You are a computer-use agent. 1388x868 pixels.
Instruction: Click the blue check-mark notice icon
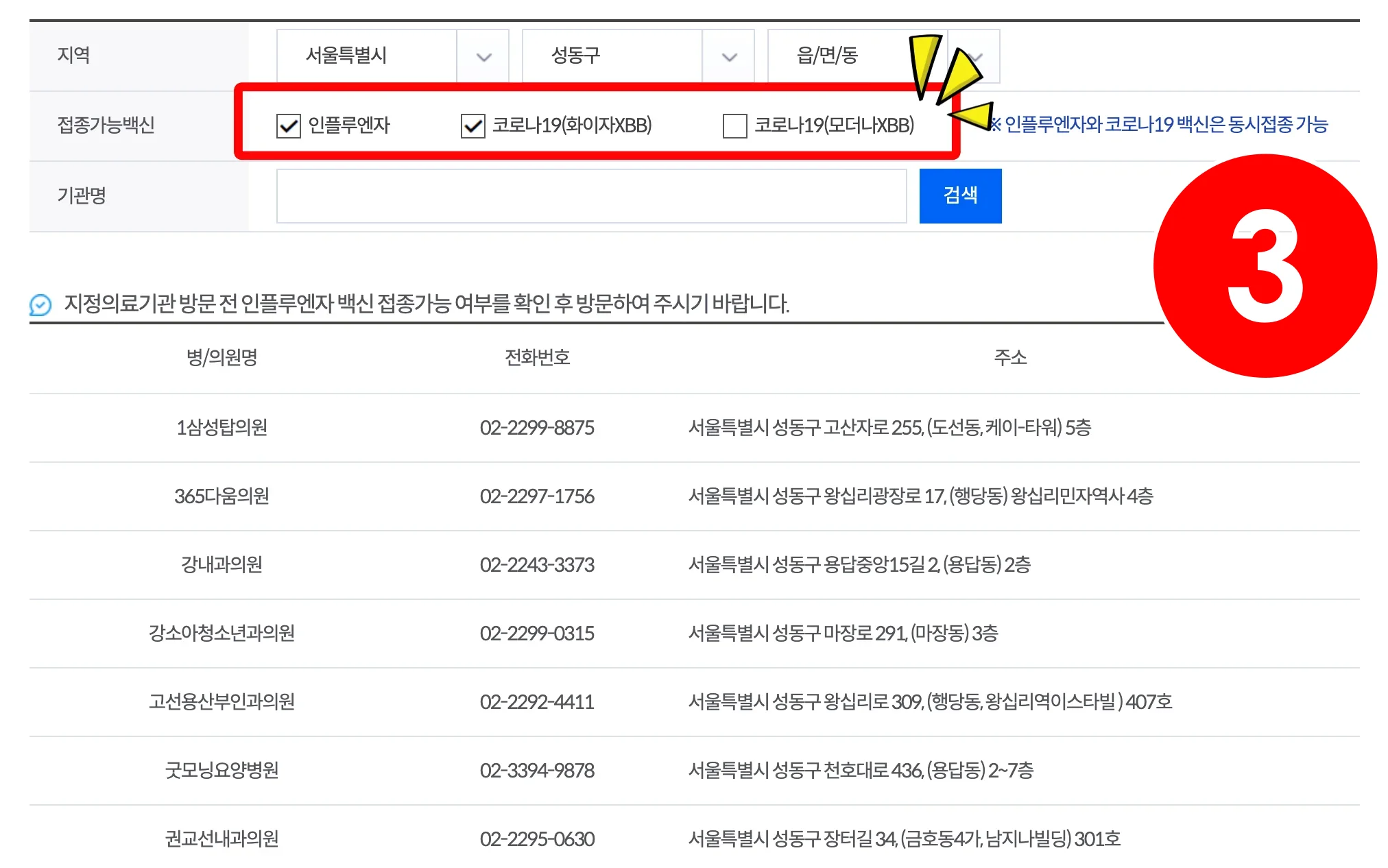(x=40, y=304)
